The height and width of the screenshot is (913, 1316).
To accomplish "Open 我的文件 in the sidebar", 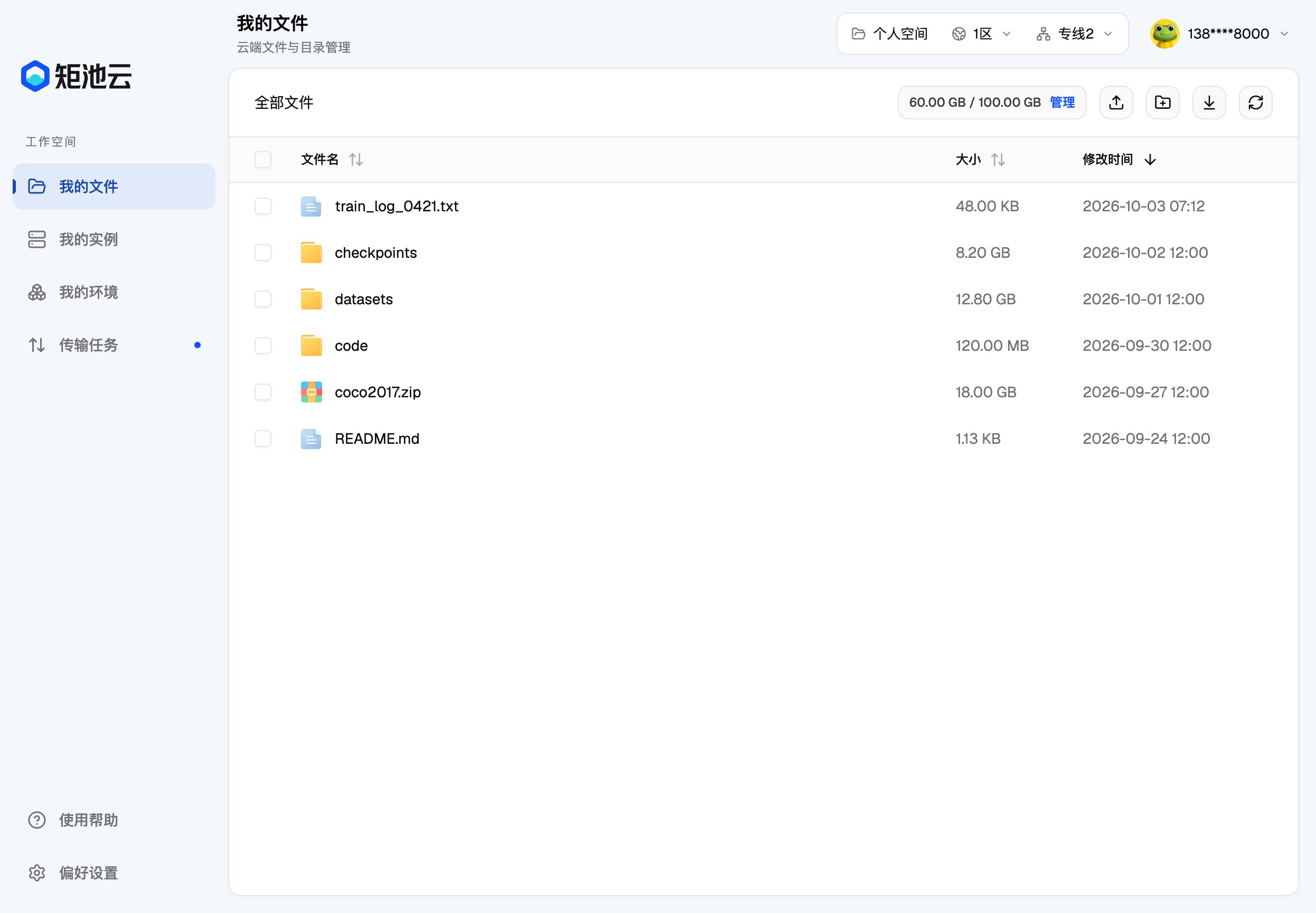I will click(x=114, y=187).
